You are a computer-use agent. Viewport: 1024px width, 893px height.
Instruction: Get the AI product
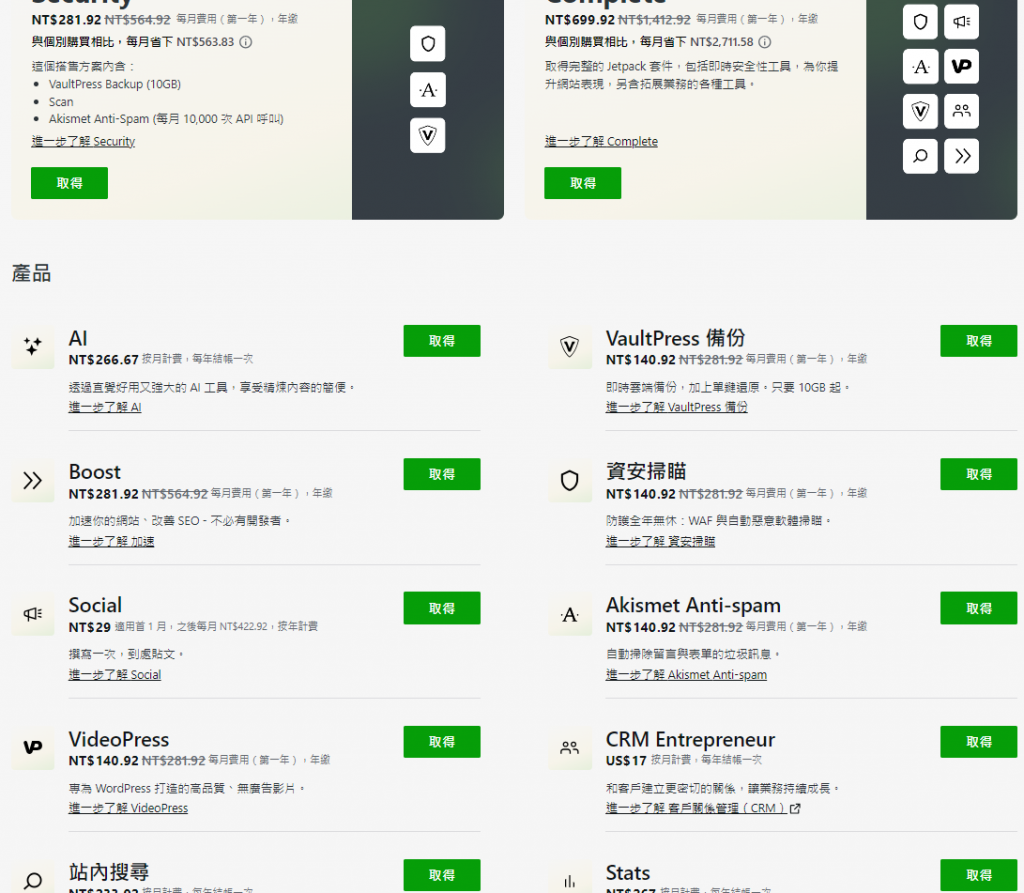click(x=441, y=341)
